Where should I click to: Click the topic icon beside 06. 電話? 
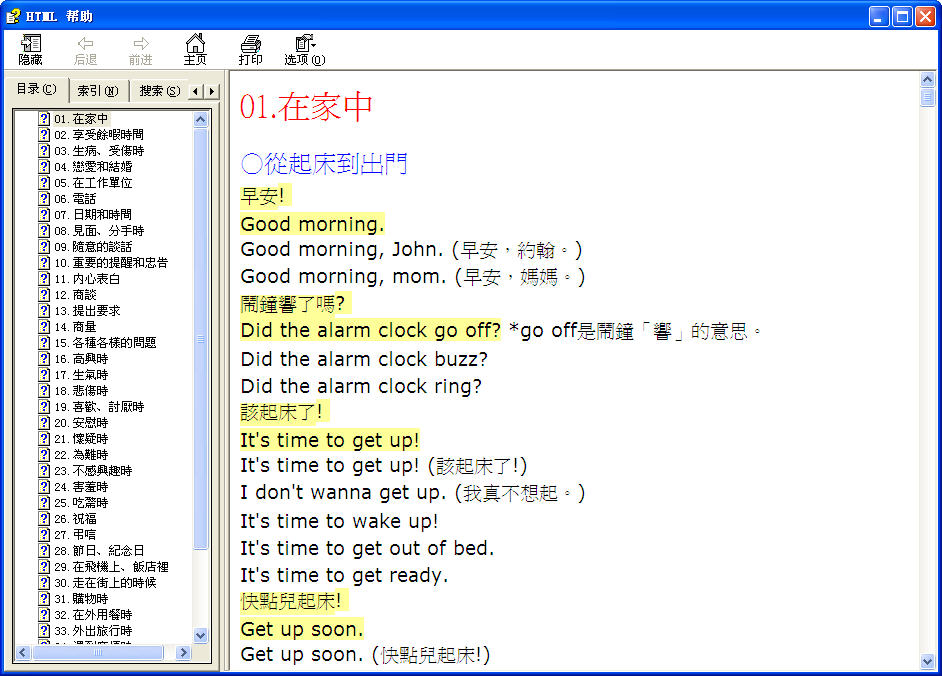click(44, 199)
